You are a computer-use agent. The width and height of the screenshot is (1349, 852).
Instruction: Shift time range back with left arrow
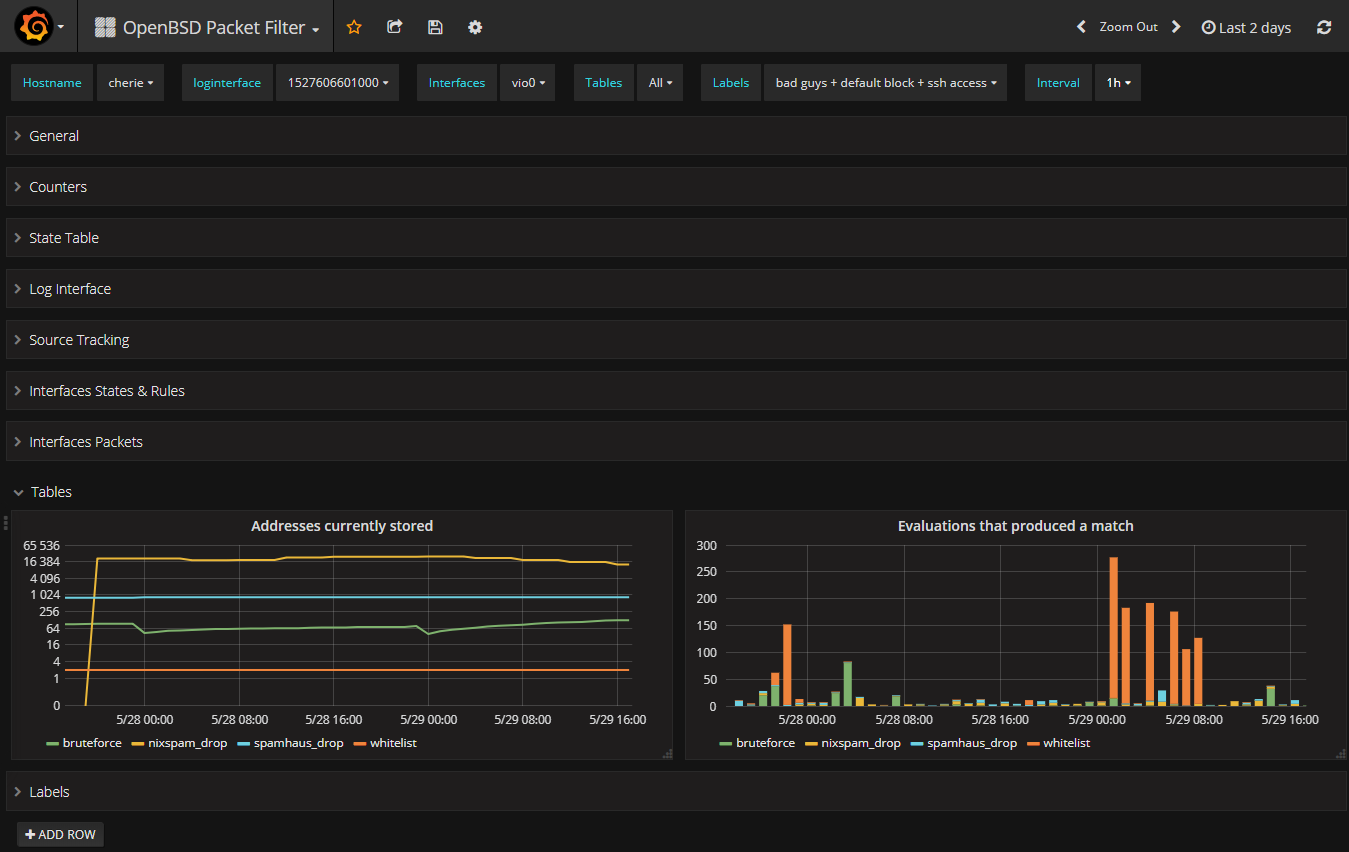[x=1081, y=27]
